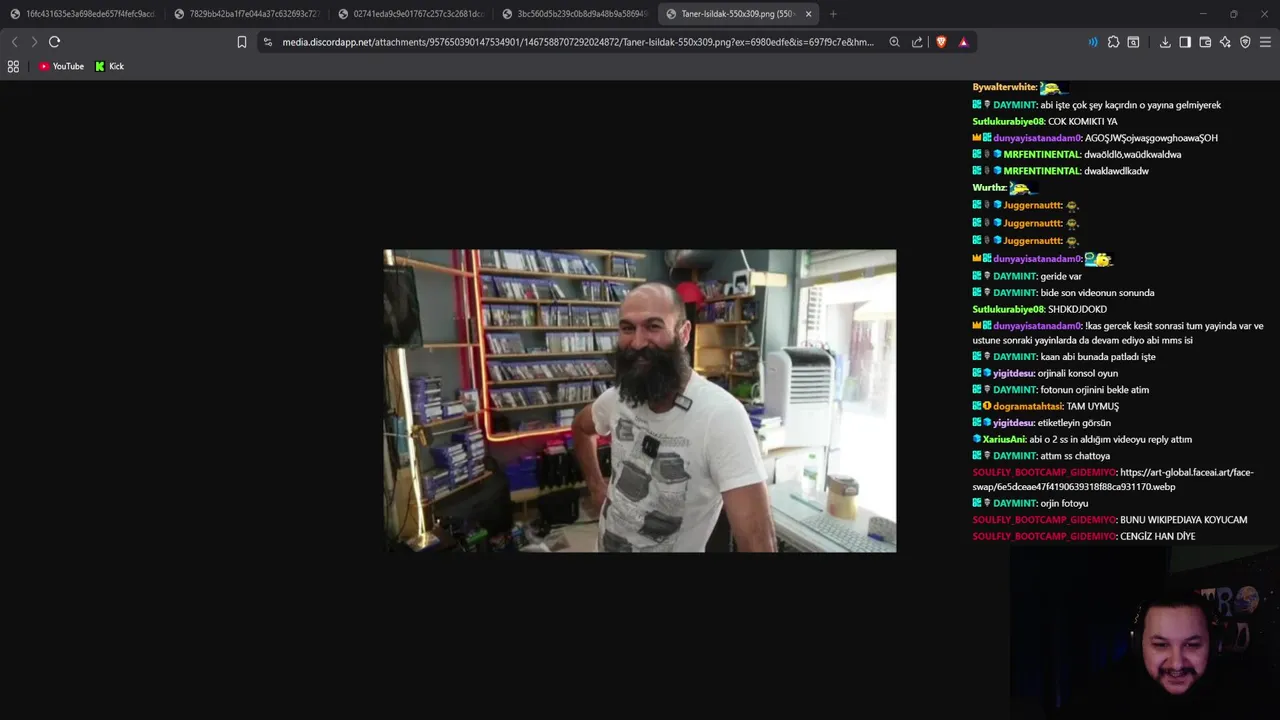The image size is (1280, 720).
Task: Click 'abi işte çok şey kaçırdın' message
Action: (x=1130, y=105)
